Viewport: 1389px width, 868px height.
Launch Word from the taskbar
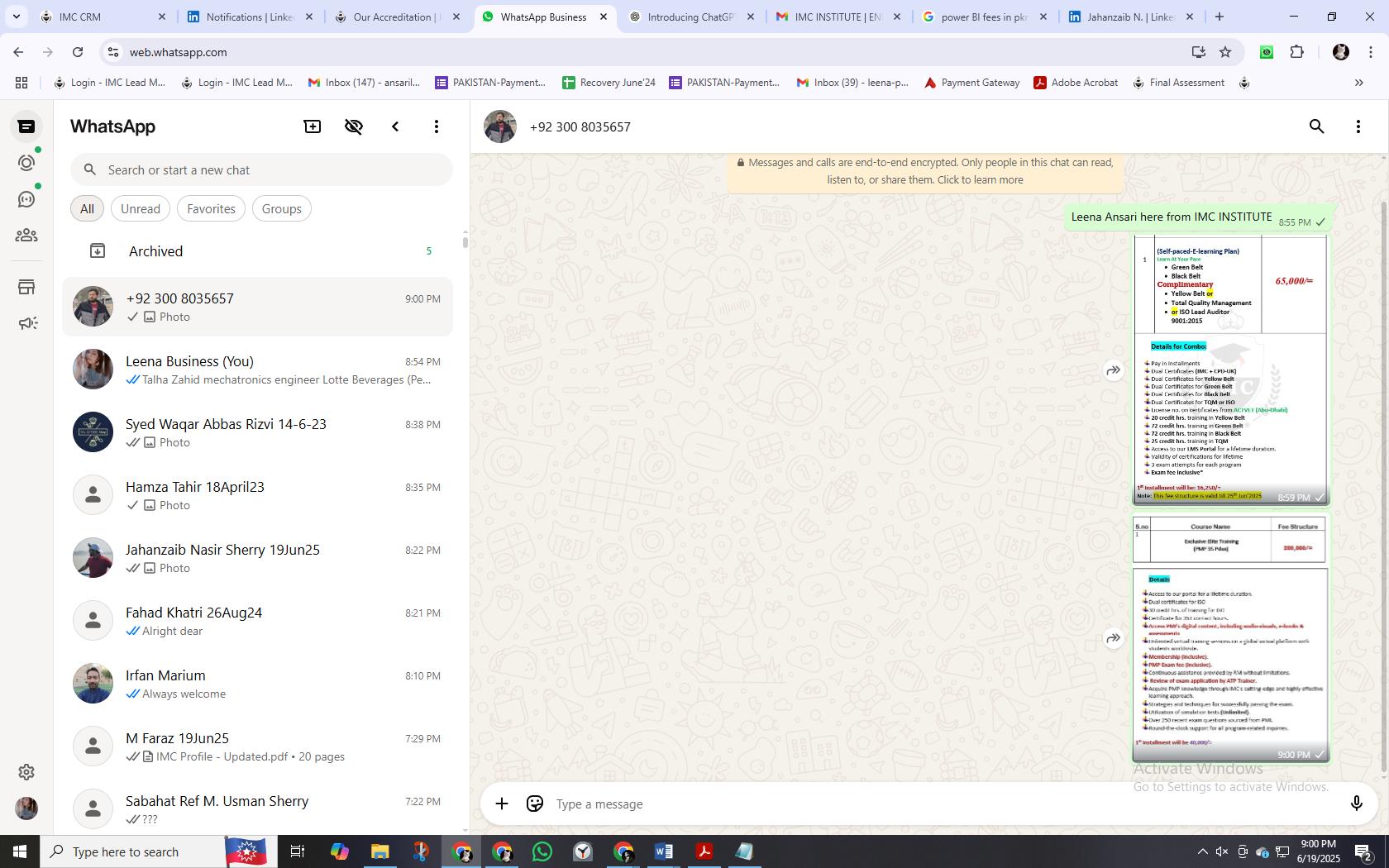tap(664, 851)
